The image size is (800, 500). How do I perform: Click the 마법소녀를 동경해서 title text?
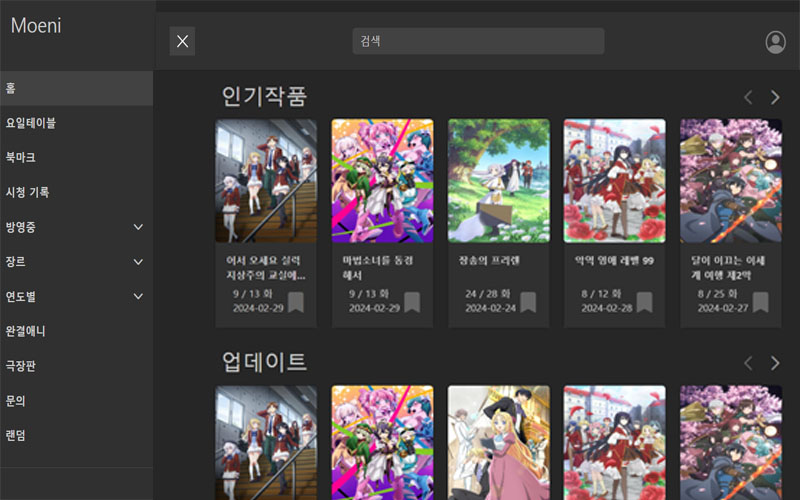pos(378,268)
